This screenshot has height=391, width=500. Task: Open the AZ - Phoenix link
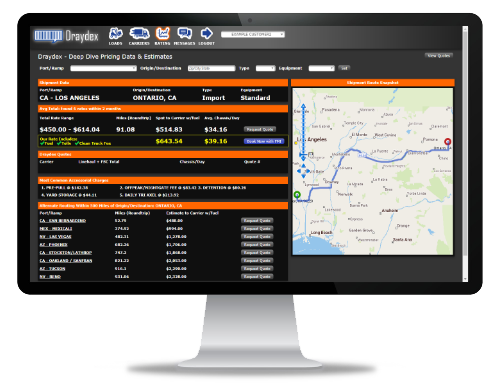coord(53,245)
